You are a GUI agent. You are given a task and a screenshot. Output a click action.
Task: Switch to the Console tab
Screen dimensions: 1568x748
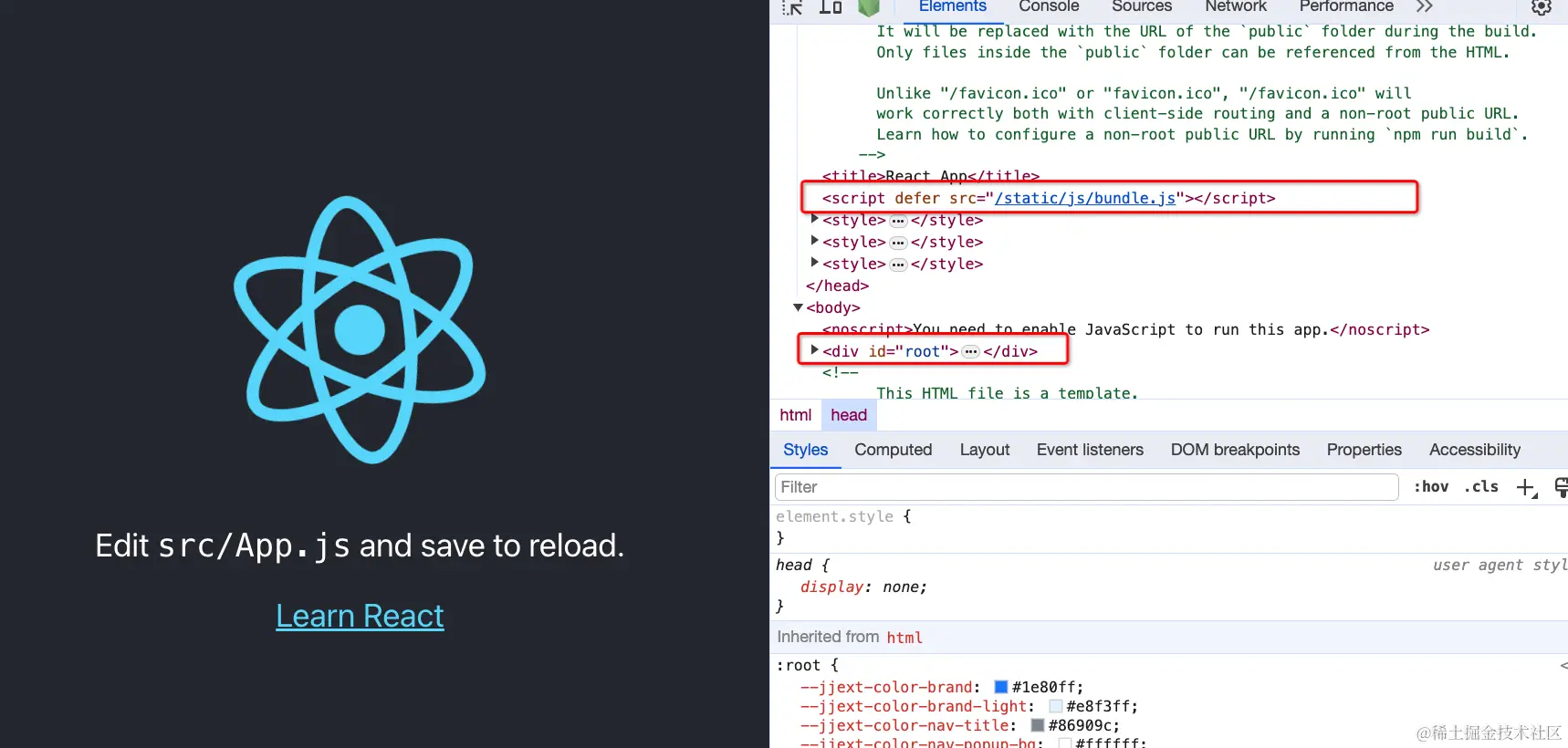(x=1049, y=7)
